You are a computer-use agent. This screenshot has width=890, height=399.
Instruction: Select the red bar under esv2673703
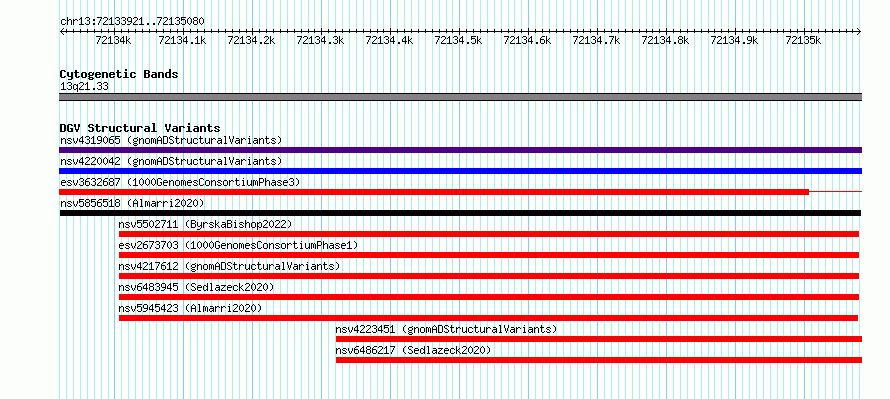[x=489, y=255]
